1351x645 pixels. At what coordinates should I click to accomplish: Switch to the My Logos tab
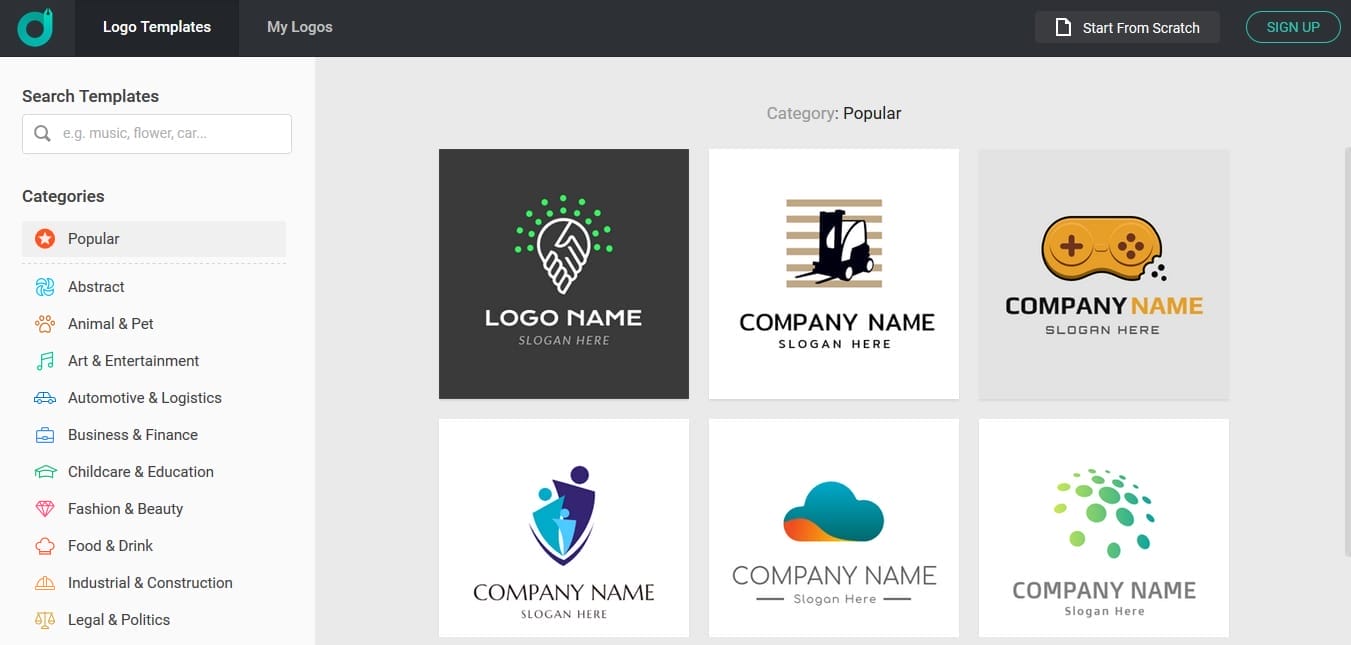(299, 27)
